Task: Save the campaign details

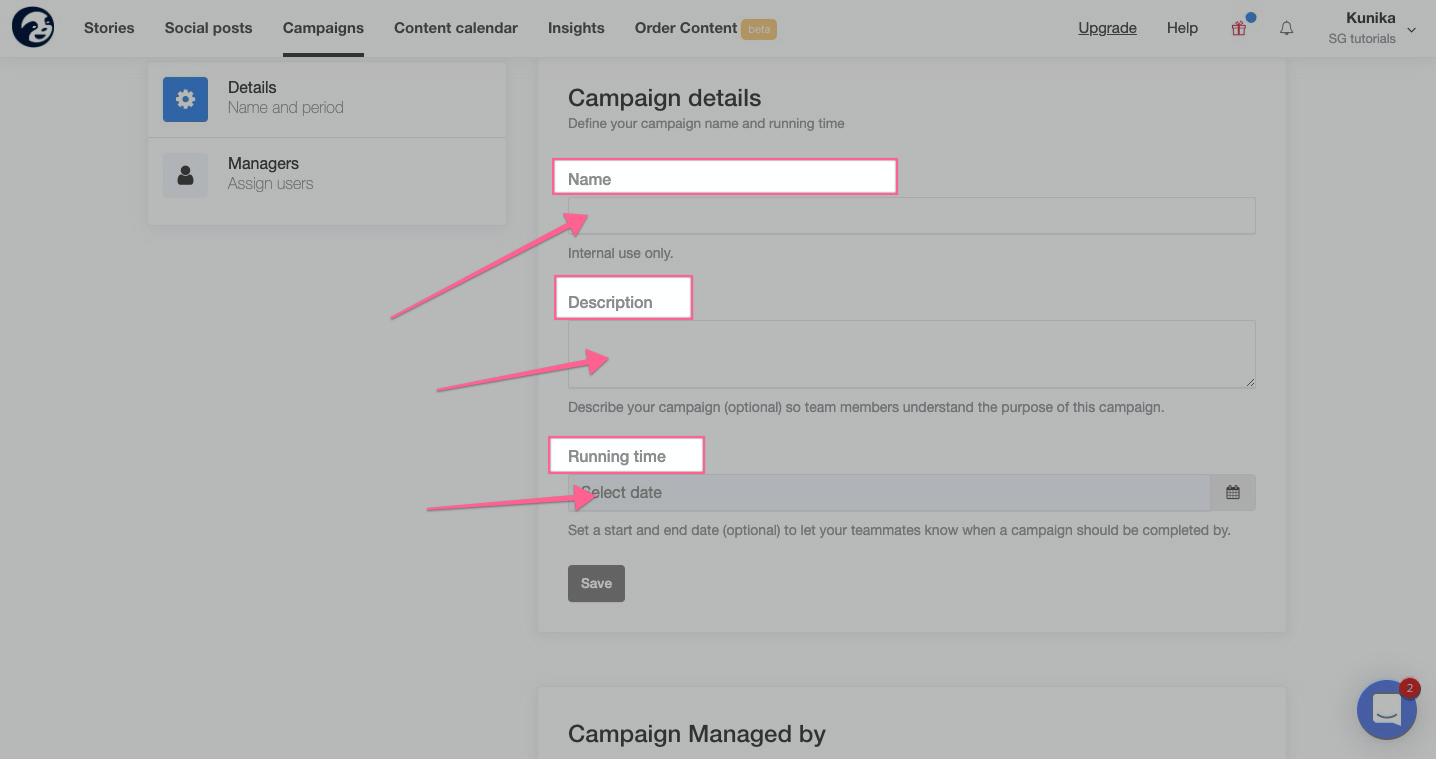Action: 596,584
